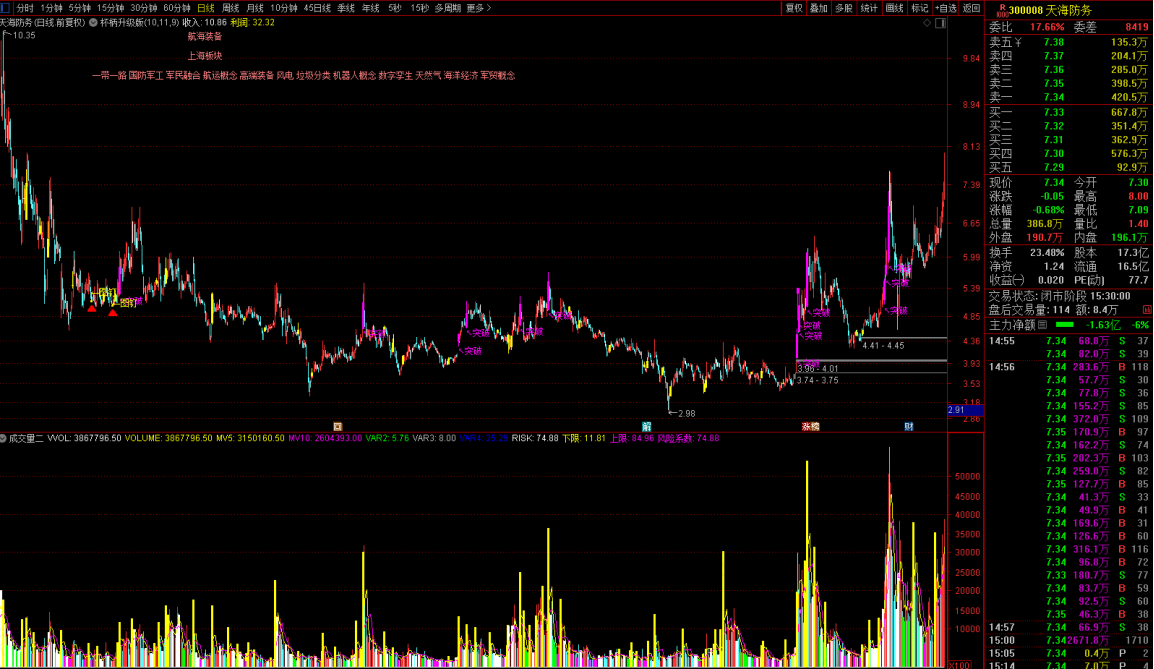Click the blue square icon at top-left corner
Viewport: 1154px width, 669px height.
5,8
